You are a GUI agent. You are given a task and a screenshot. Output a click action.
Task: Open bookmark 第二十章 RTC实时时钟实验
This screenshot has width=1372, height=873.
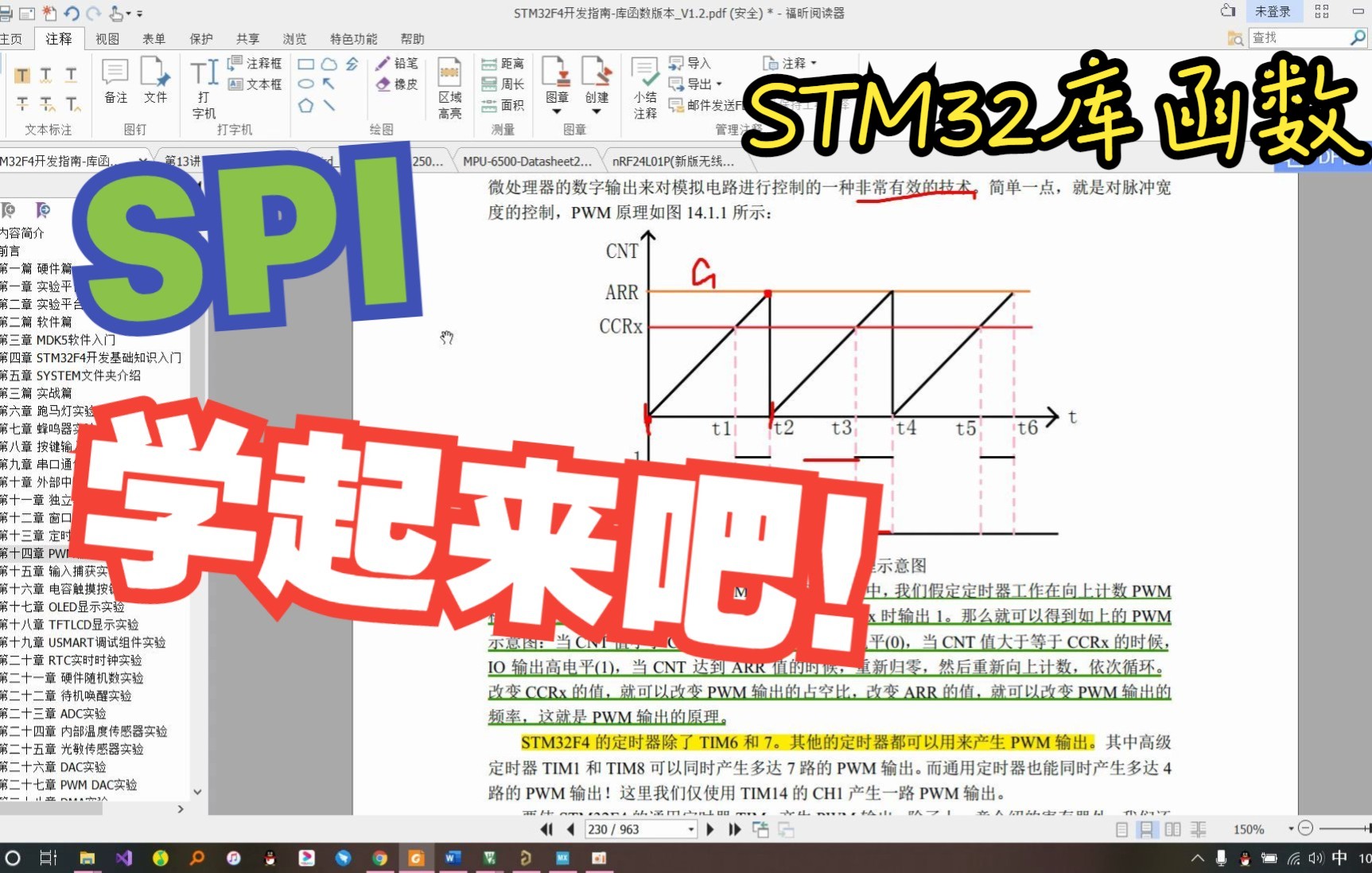(x=71, y=660)
